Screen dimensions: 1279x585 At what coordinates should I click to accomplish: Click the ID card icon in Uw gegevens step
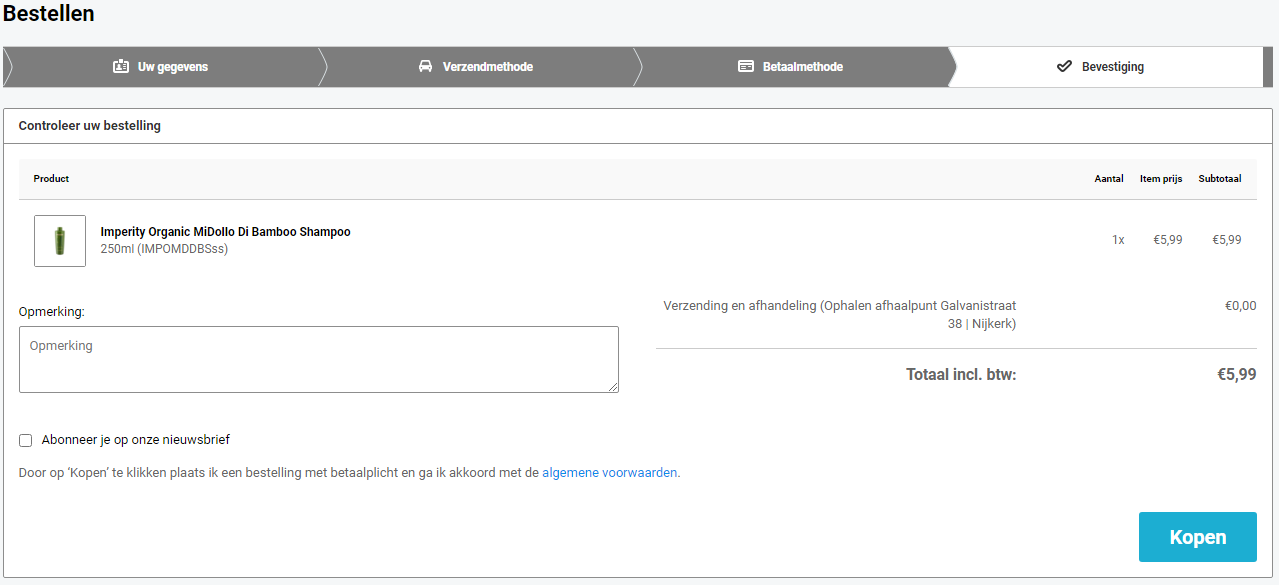(x=121, y=67)
